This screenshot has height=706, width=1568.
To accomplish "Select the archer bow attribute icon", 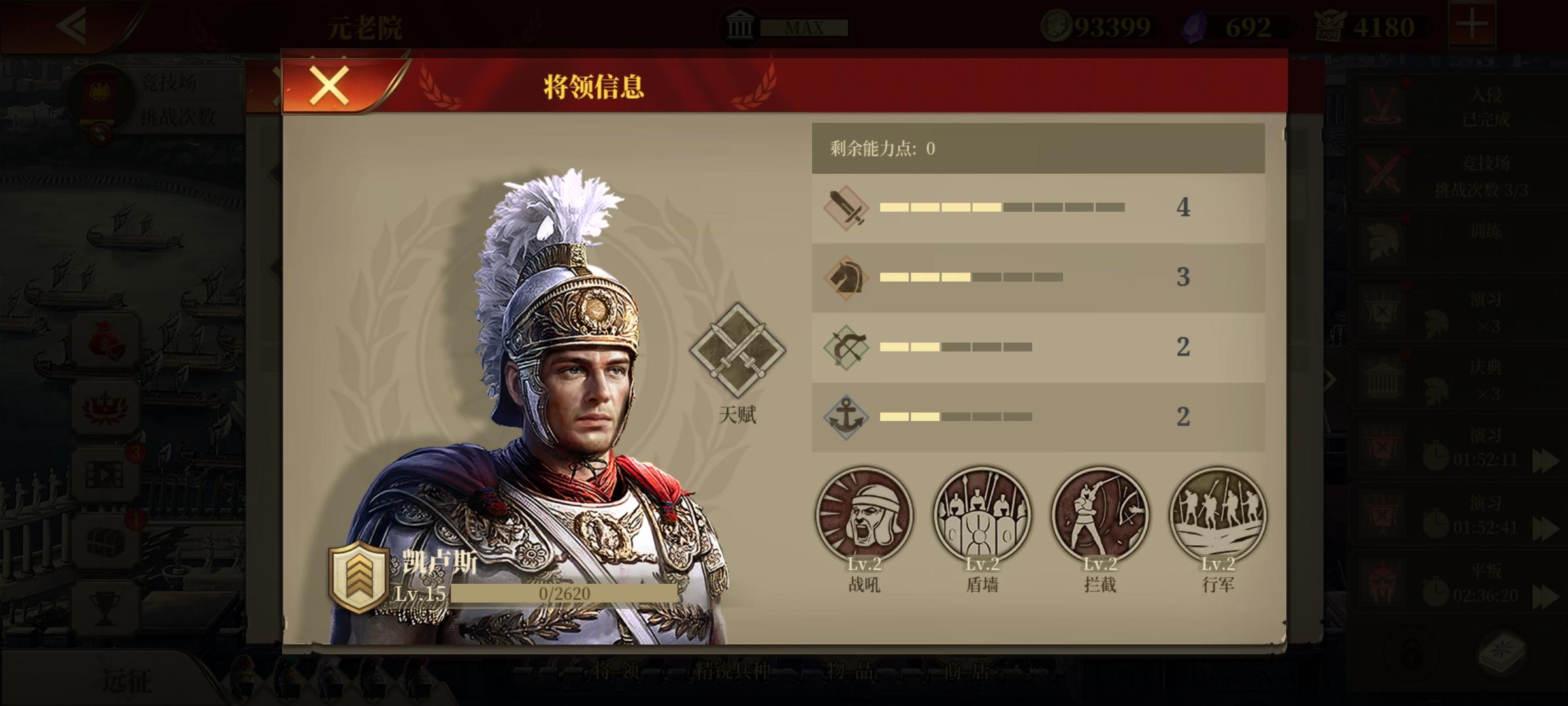I will (x=846, y=347).
